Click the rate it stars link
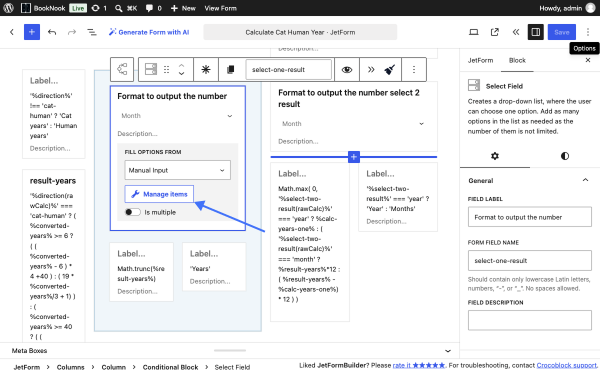The width and height of the screenshot is (600, 375). click(419, 365)
